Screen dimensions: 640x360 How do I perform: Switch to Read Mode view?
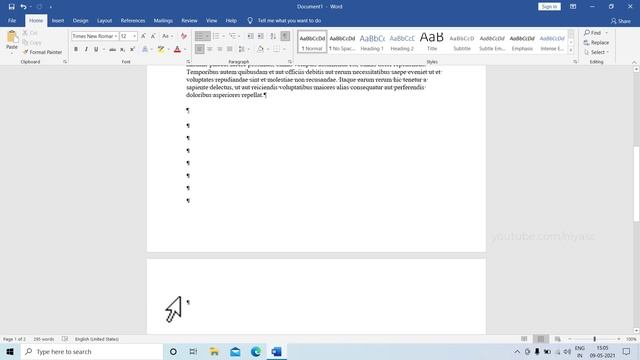(524, 339)
